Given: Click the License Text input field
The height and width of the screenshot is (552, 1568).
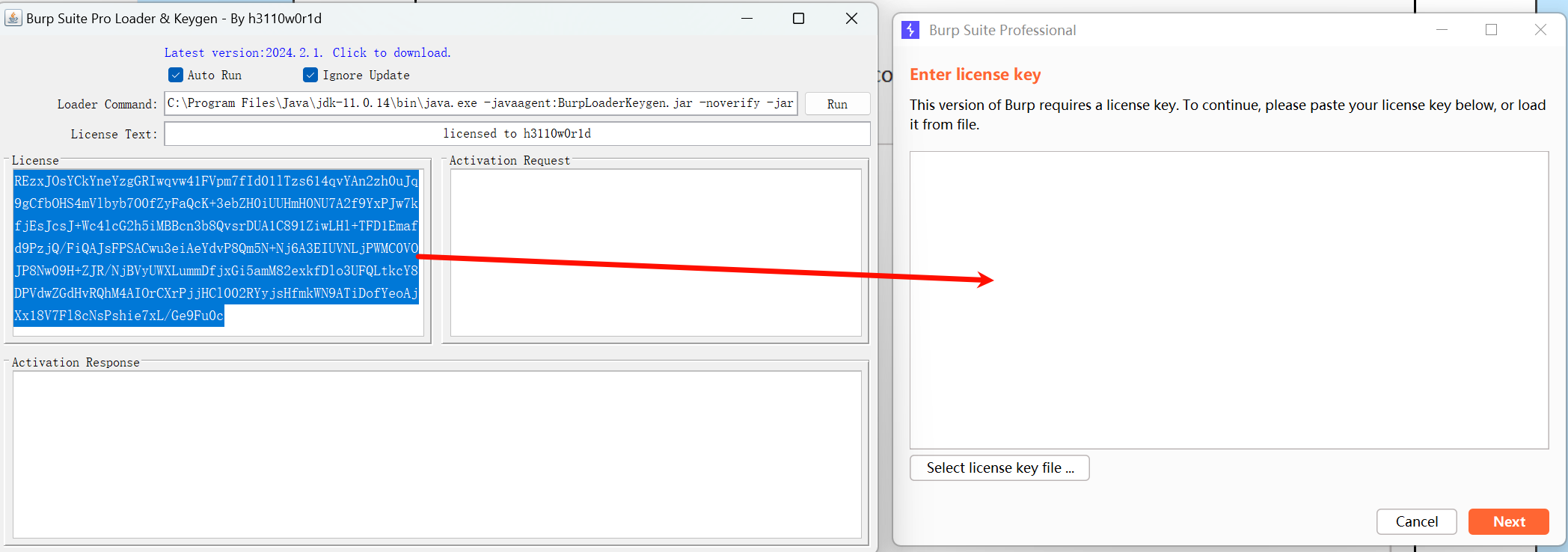Looking at the screenshot, I should pos(517,133).
